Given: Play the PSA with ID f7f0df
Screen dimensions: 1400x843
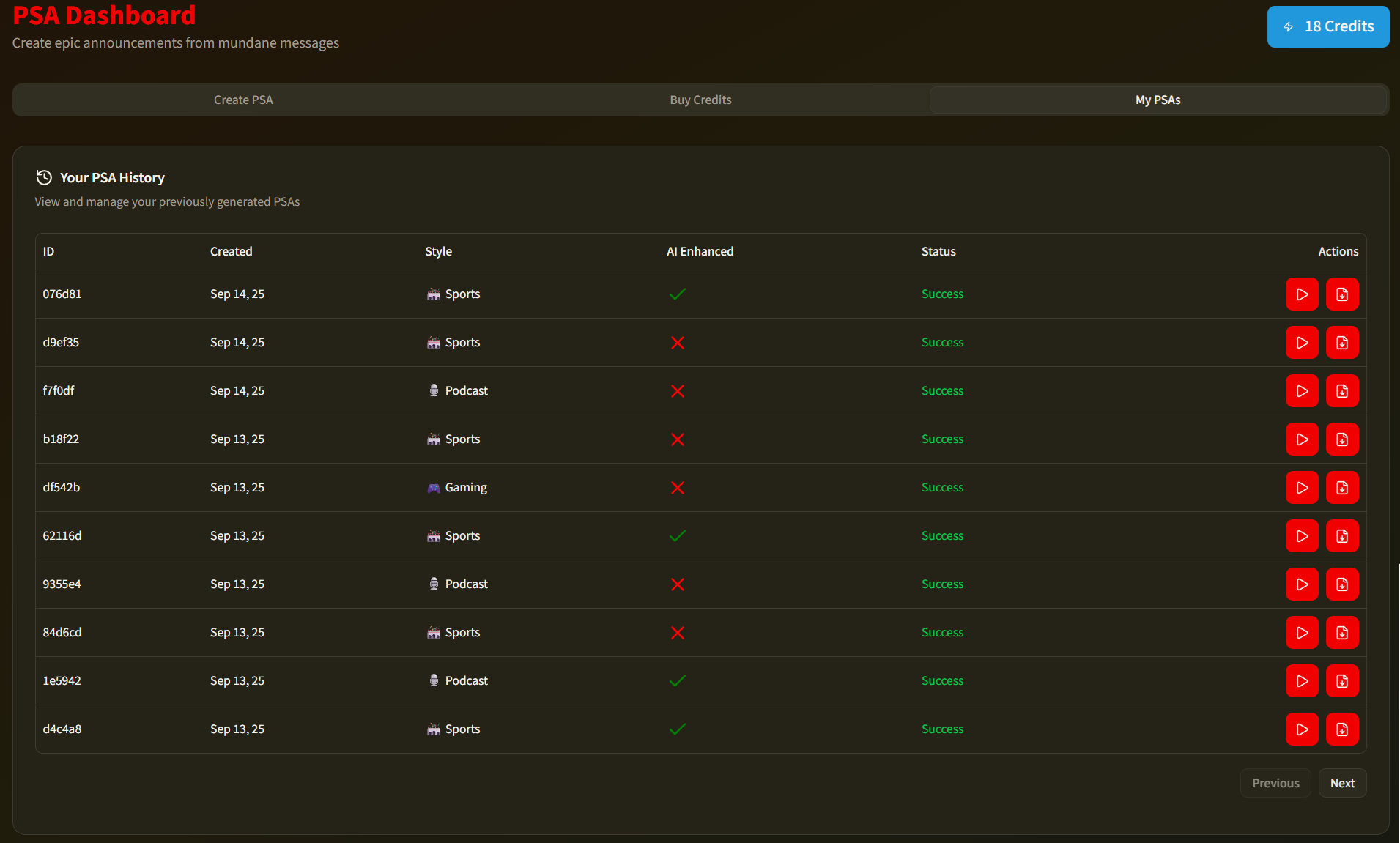Looking at the screenshot, I should tap(1302, 391).
